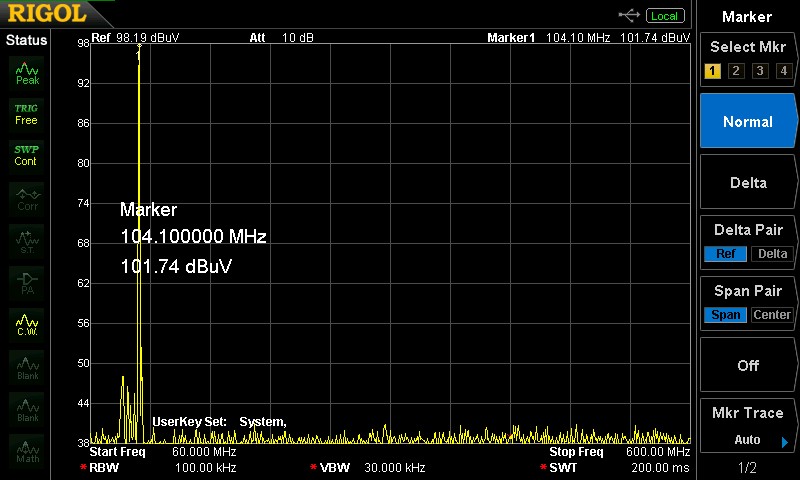Expand the Mkr Trace Auto options
The height and width of the screenshot is (480, 800).
tap(784, 441)
